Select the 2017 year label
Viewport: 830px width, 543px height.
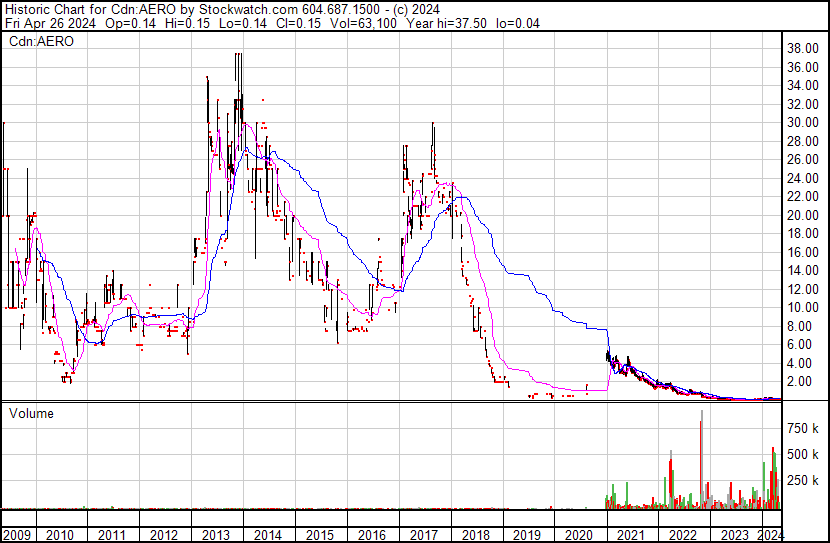click(423, 535)
